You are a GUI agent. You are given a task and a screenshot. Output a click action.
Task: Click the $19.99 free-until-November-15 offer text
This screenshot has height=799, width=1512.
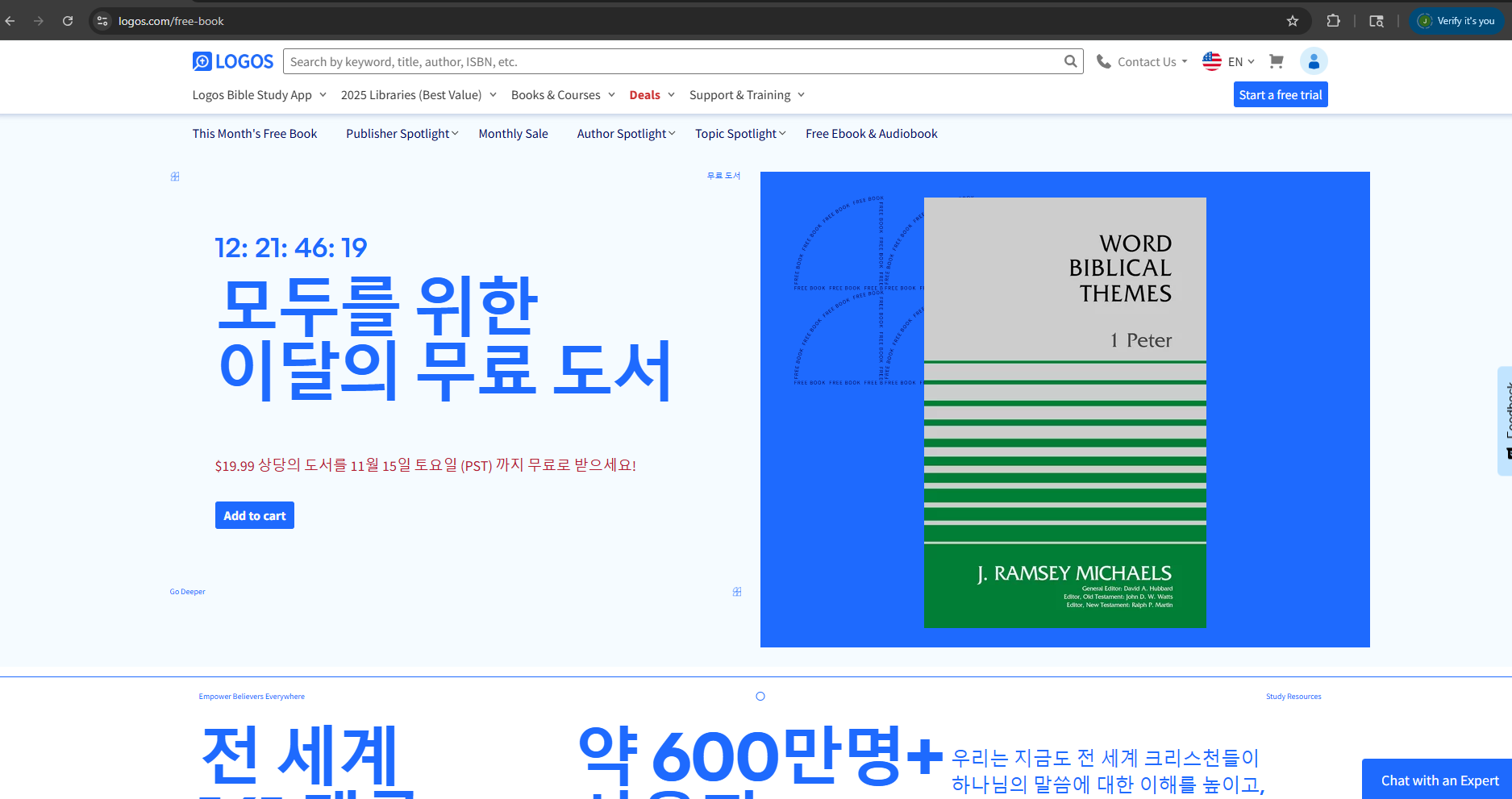pyautogui.click(x=425, y=465)
